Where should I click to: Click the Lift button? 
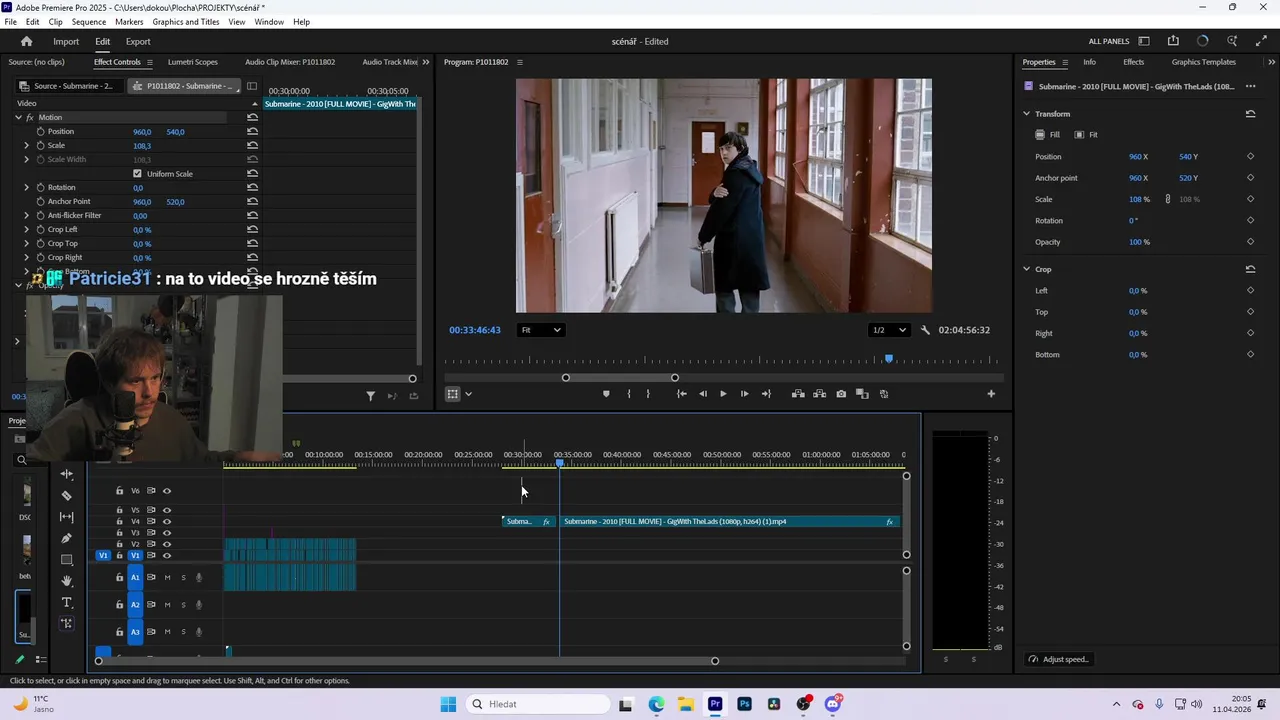[x=798, y=394]
